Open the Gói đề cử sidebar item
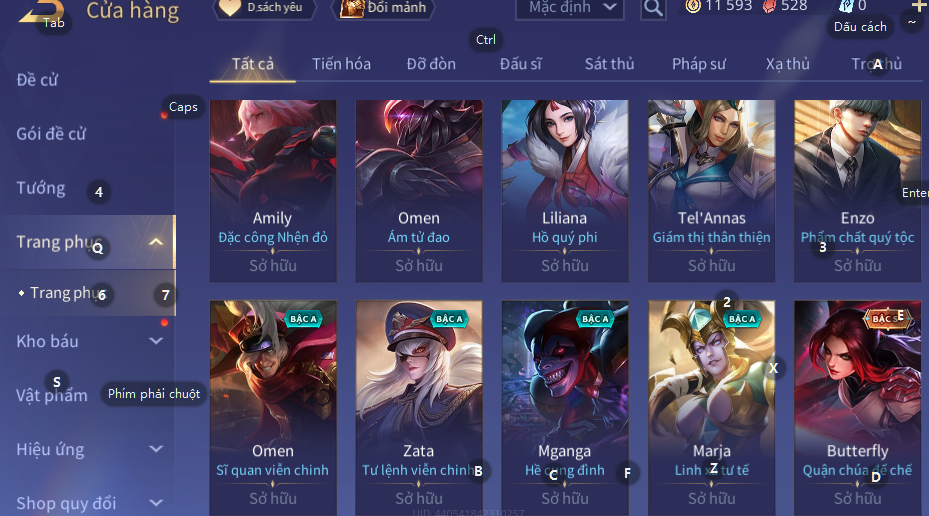Viewport: 929px width, 516px height. click(52, 134)
